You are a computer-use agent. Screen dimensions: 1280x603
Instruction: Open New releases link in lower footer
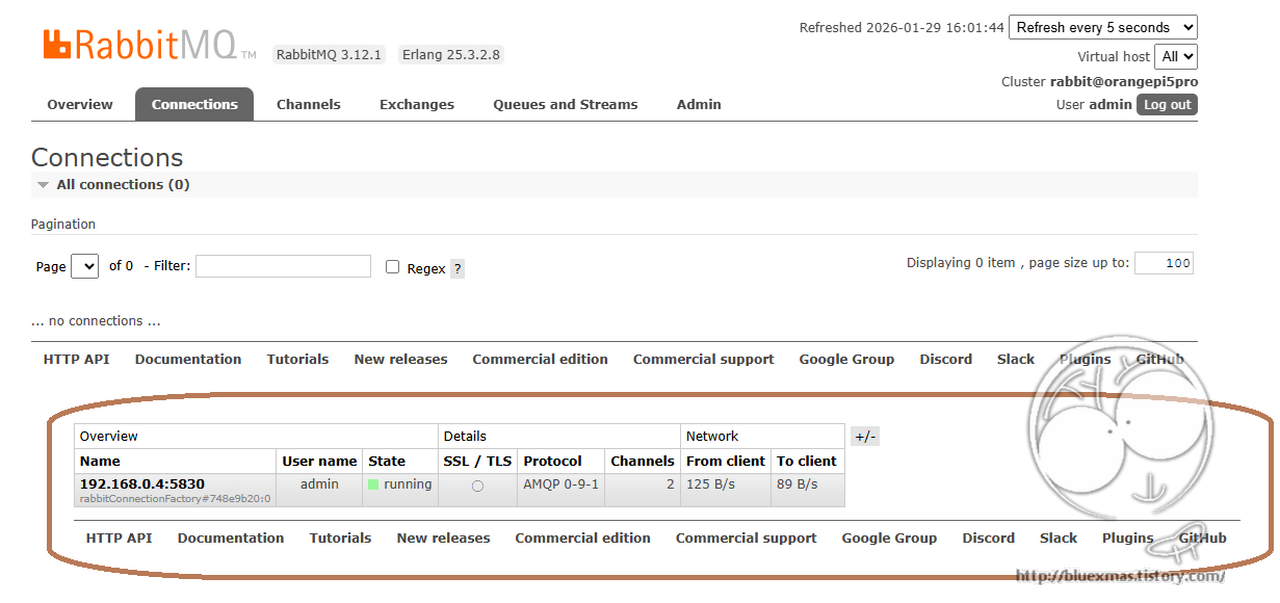[443, 538]
